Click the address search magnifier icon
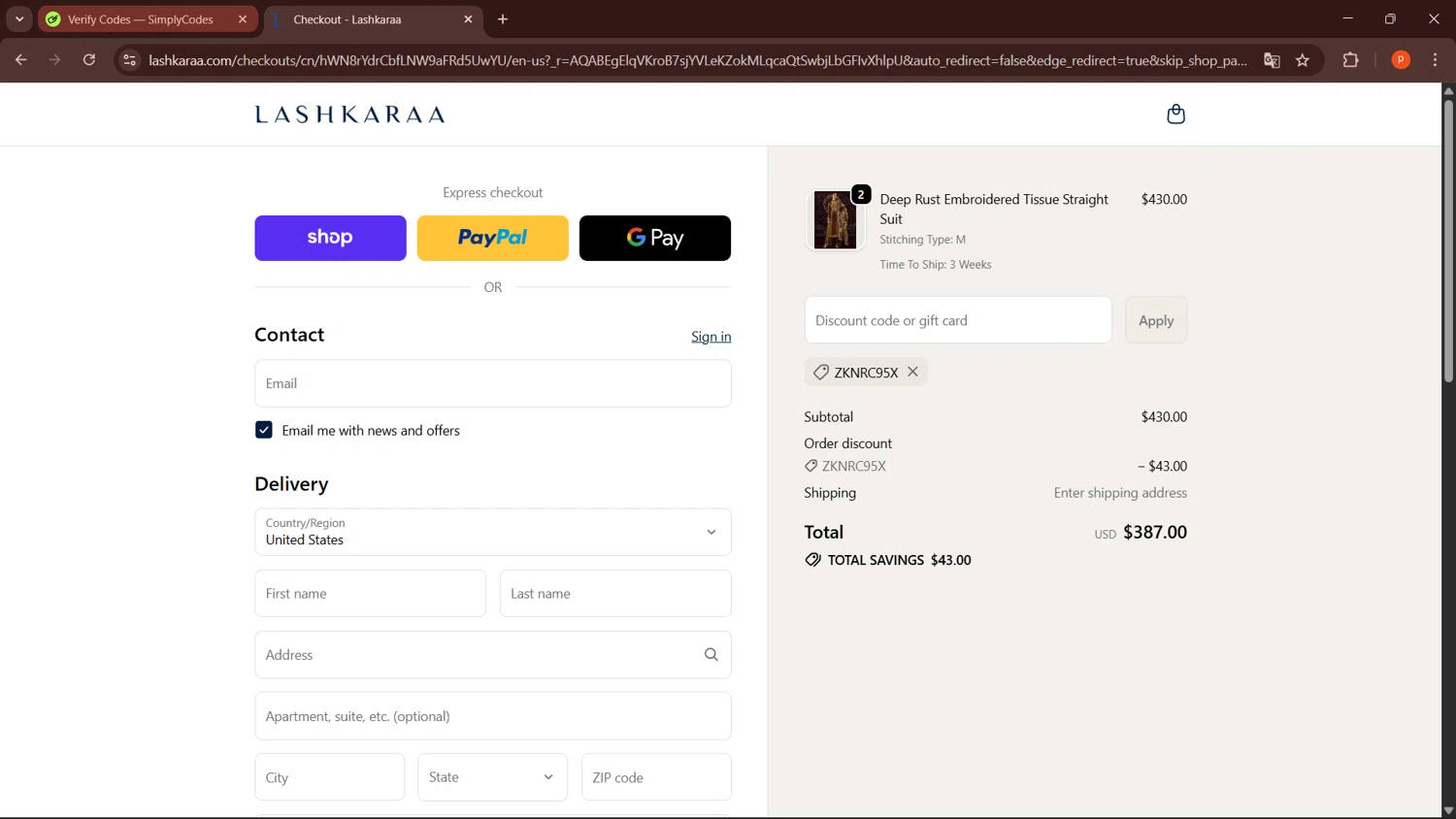Image resolution: width=1456 pixels, height=819 pixels. [x=711, y=655]
